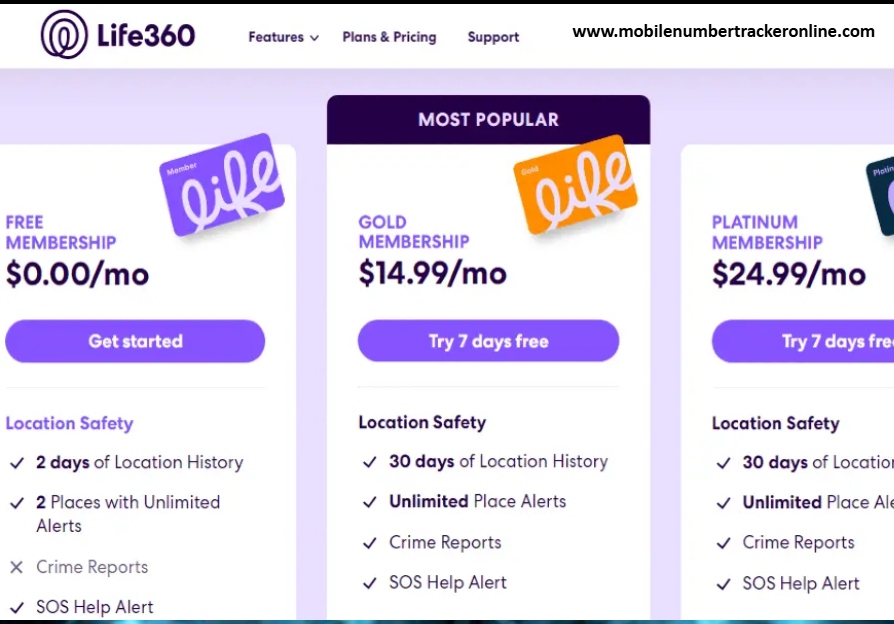The image size is (894, 624).
Task: Click checkmark beside Gold Unlimited Place Alerts
Action: [369, 502]
